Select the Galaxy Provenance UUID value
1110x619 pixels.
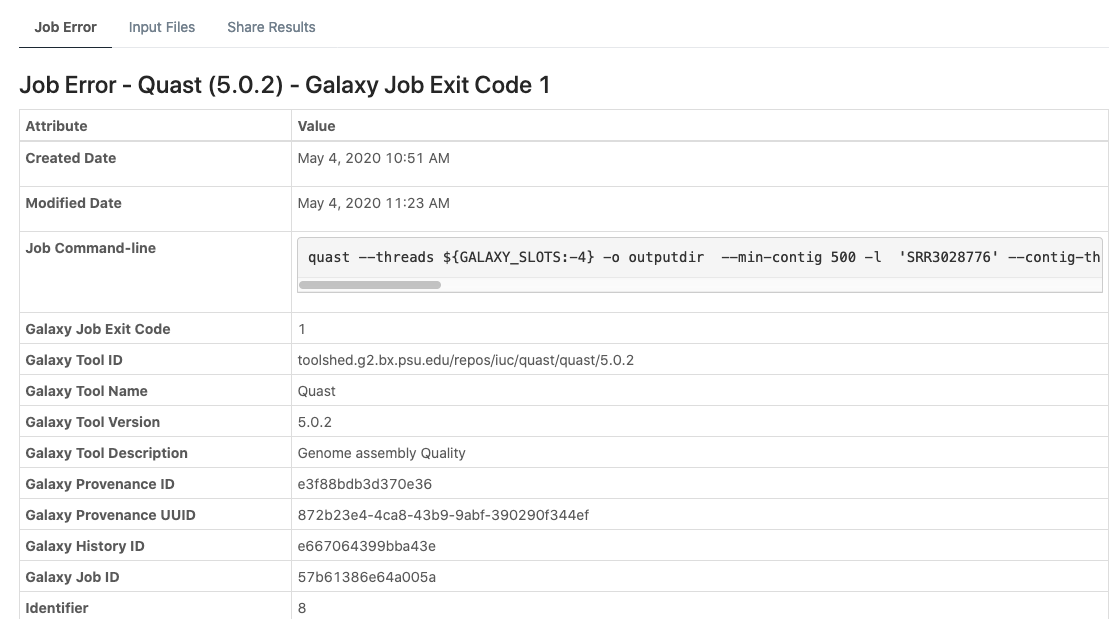442,515
